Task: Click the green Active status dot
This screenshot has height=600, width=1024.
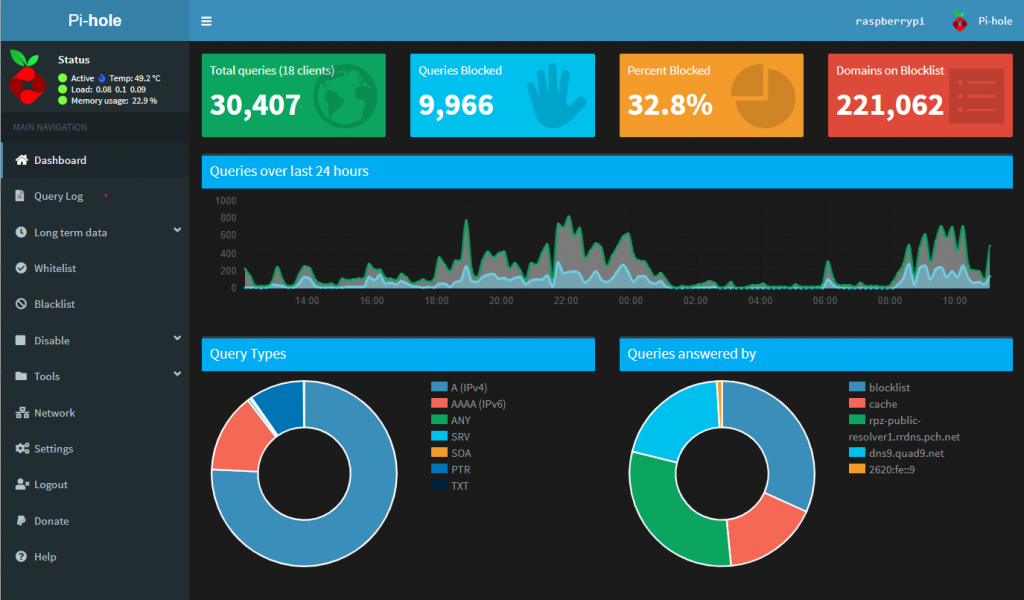Action: coord(63,78)
